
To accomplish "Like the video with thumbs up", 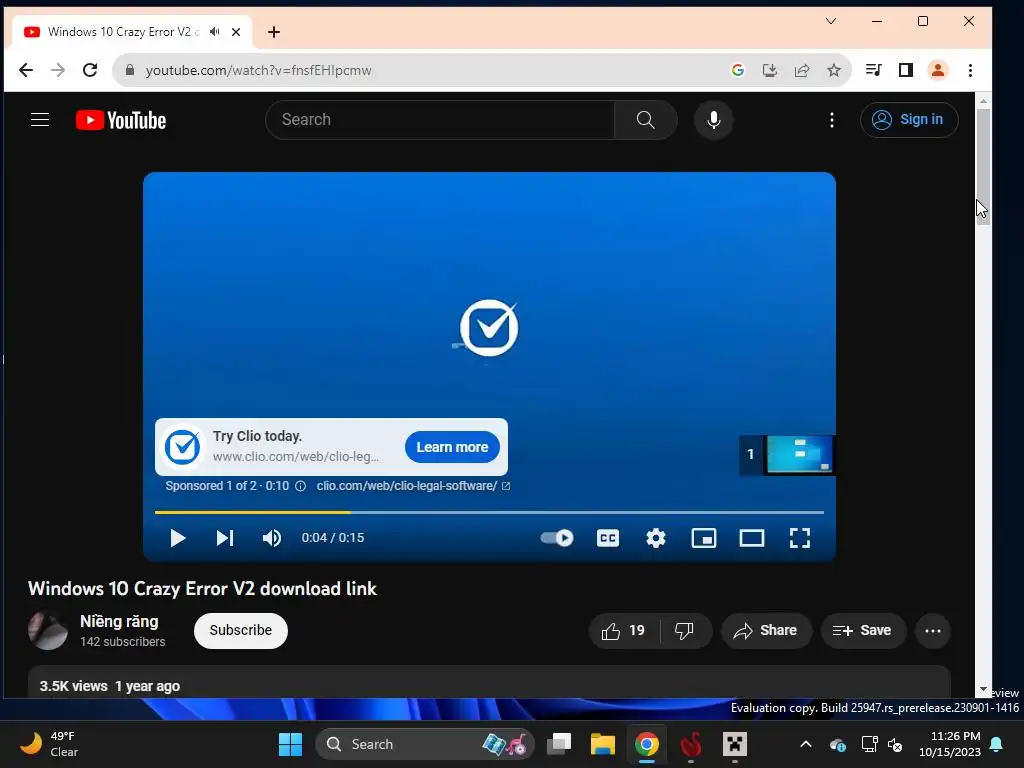I will 624,631.
